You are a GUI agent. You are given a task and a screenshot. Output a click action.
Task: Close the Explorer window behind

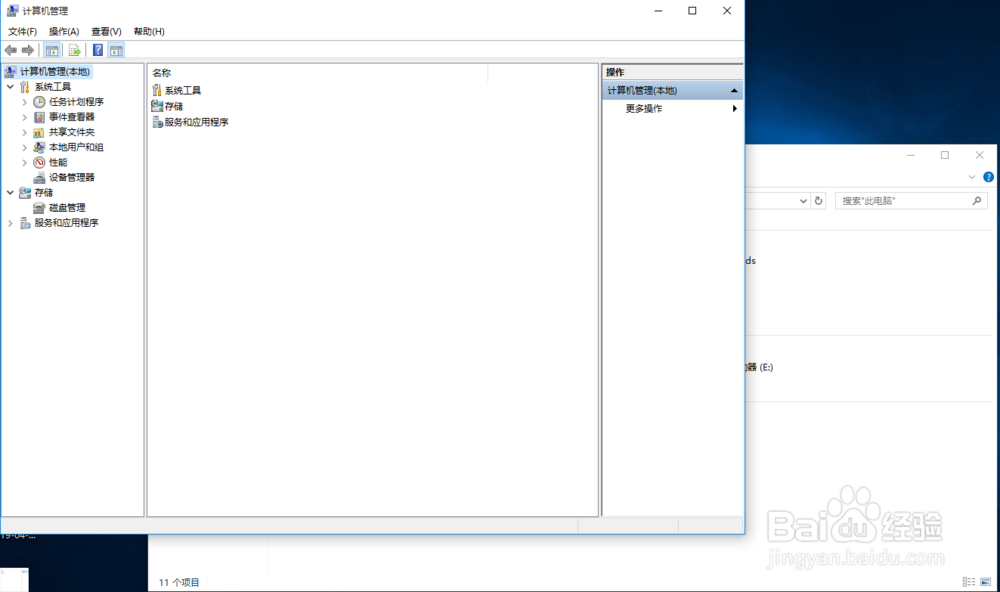click(979, 155)
